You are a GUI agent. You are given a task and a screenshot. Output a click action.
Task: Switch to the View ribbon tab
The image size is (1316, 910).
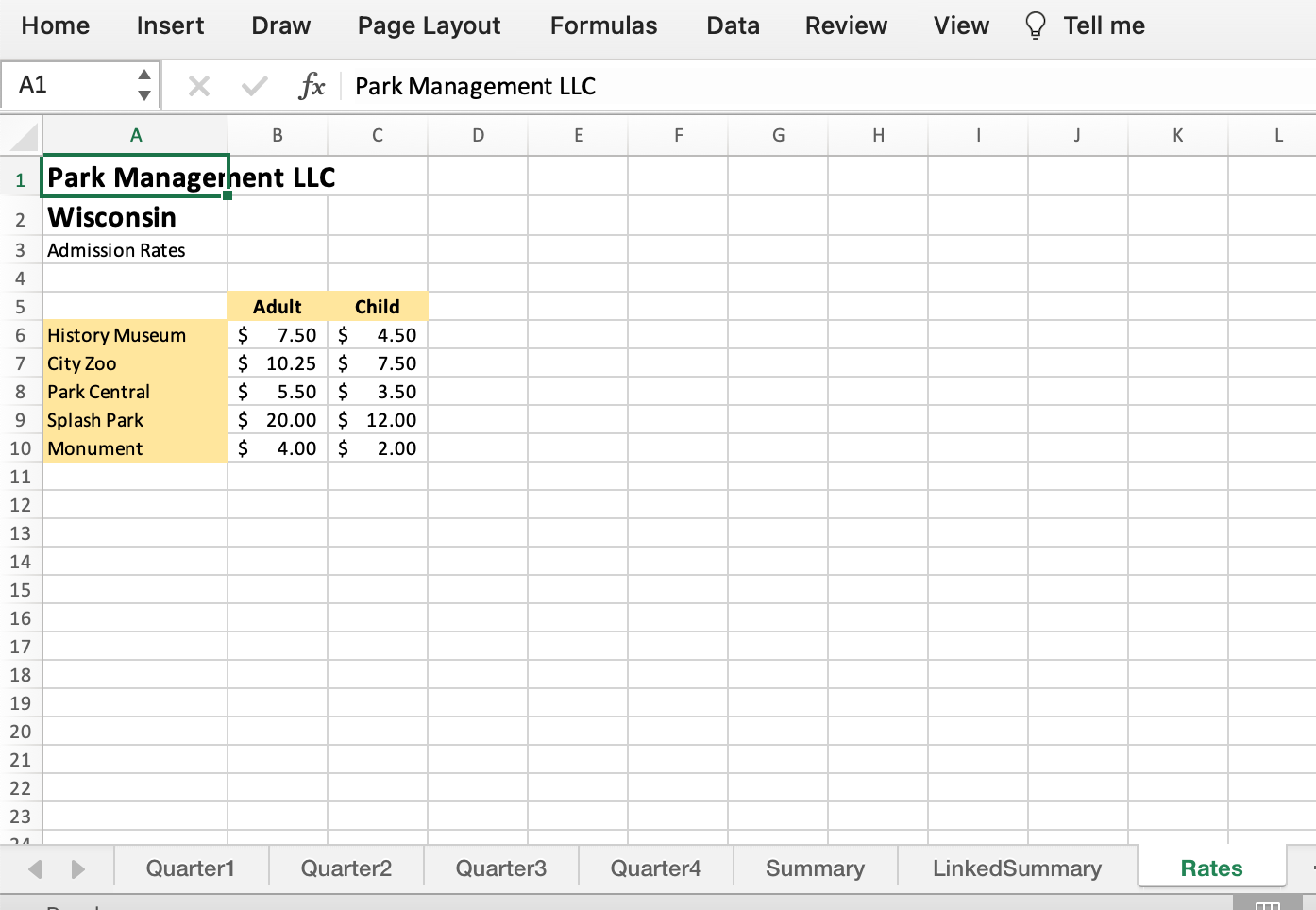(961, 25)
